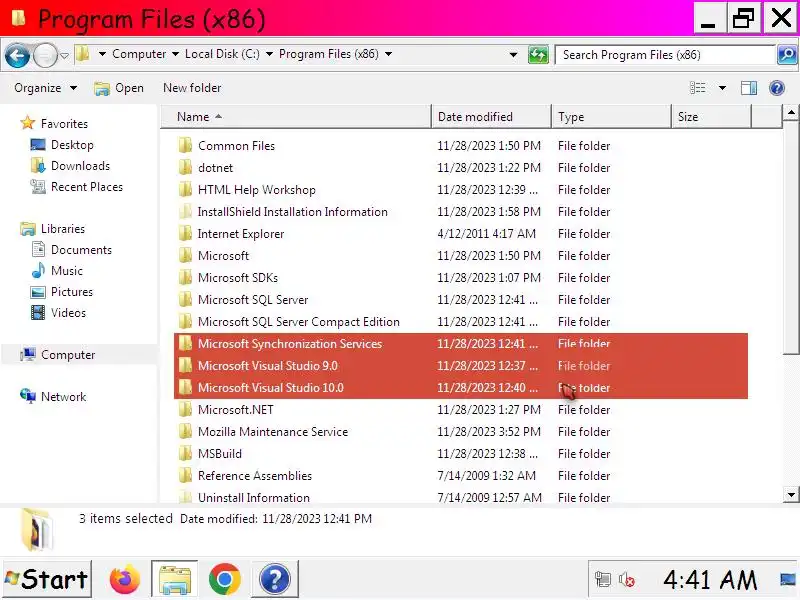Toggle the preview pane icon
The image size is (800, 600).
[x=748, y=88]
